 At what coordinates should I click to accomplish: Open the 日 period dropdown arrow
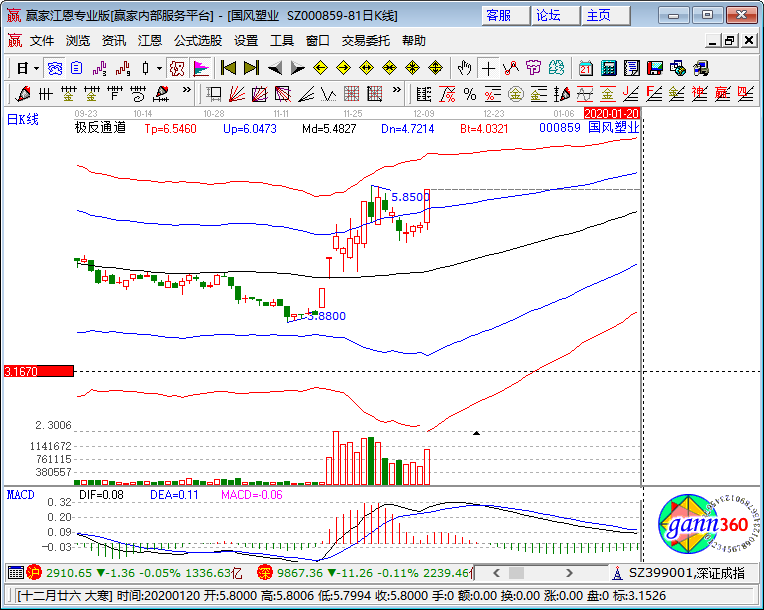(36, 68)
